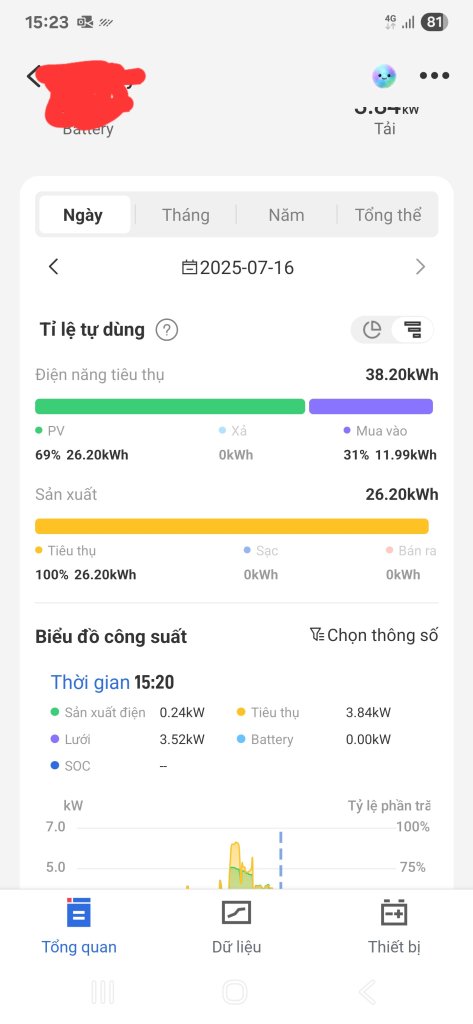
Task: Open the Dữ liệu bottom tab
Action: coord(236,925)
